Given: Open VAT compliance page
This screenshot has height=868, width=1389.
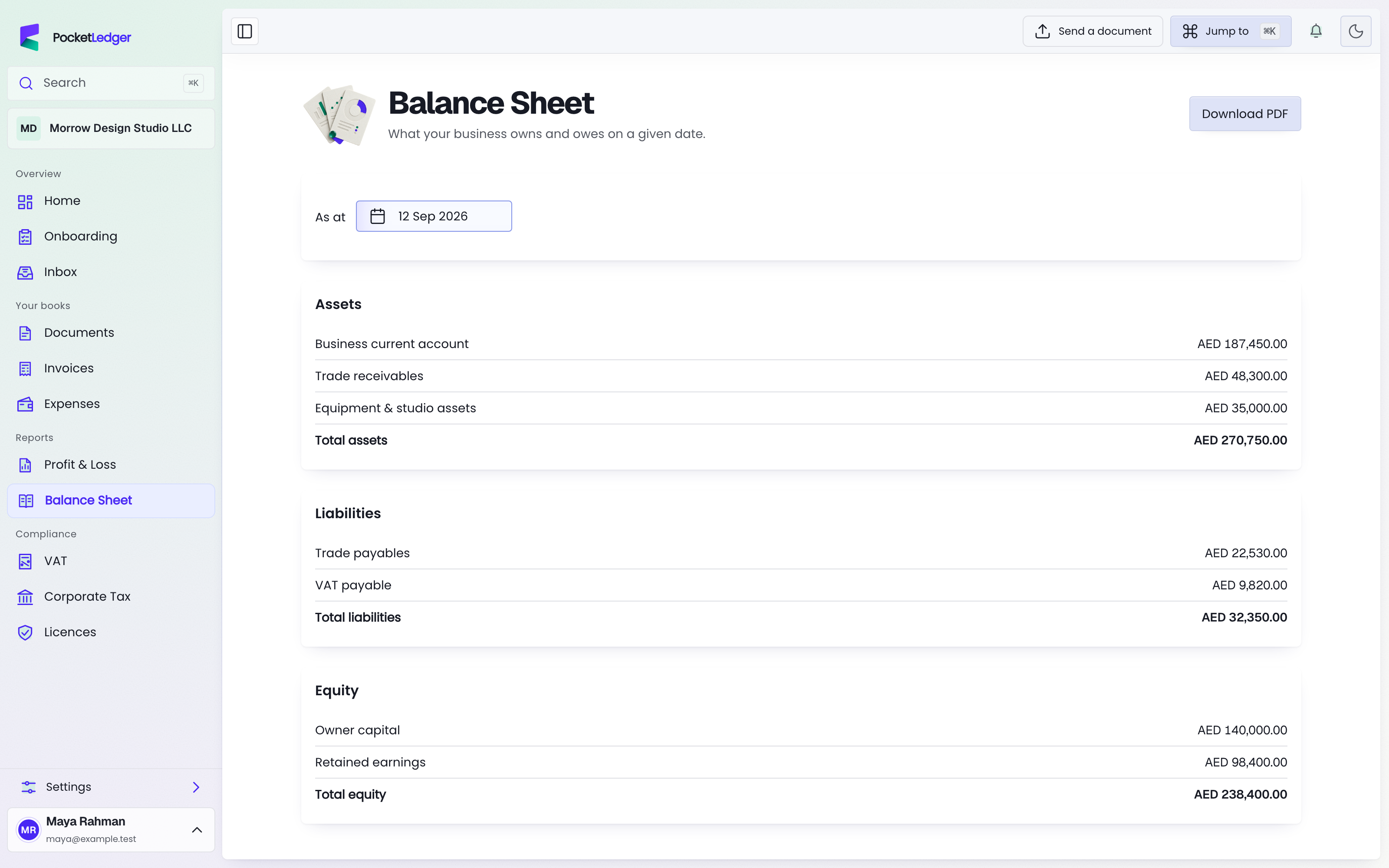Looking at the screenshot, I should pos(111,562).
